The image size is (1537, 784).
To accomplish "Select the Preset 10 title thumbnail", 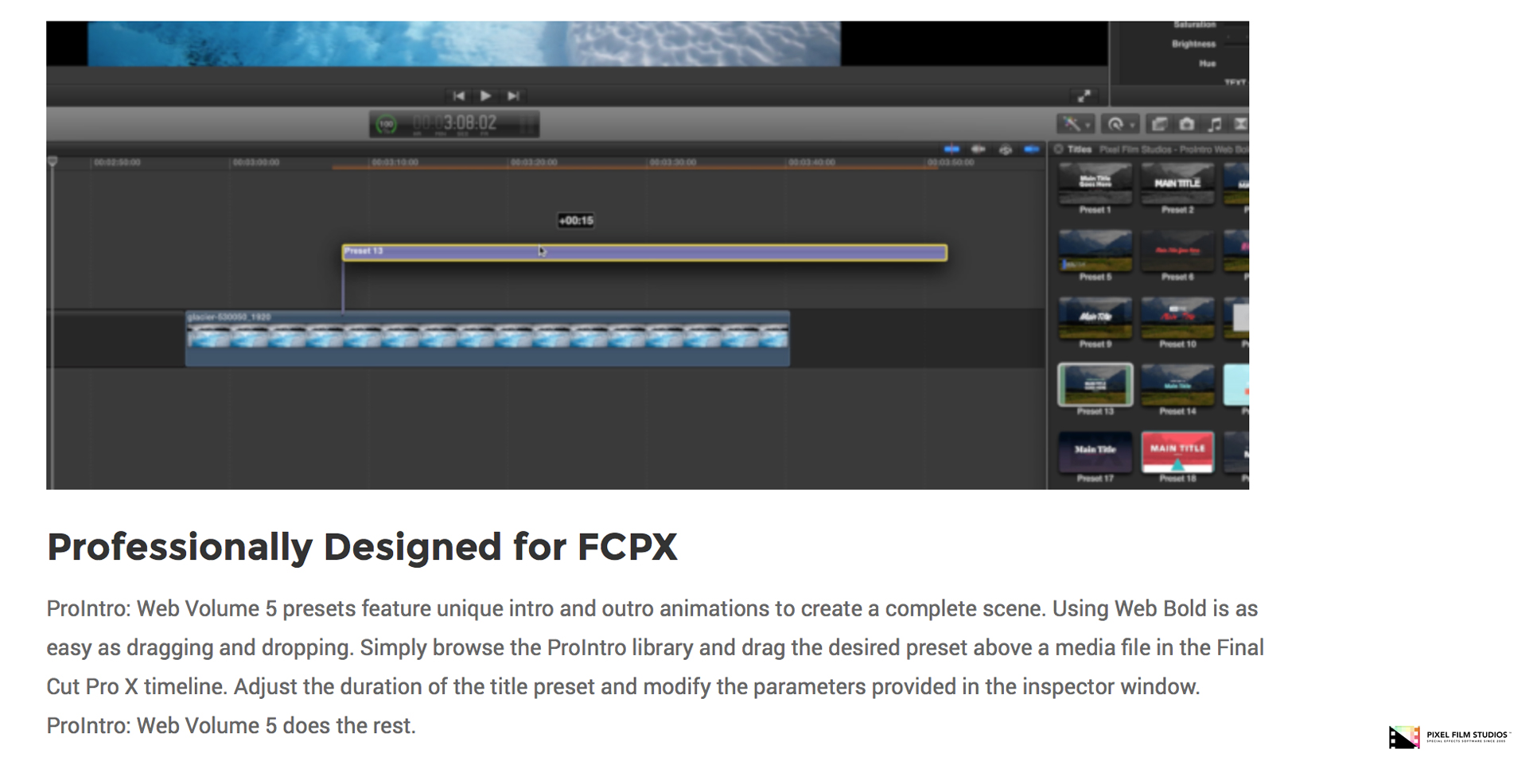I will pos(1177,317).
